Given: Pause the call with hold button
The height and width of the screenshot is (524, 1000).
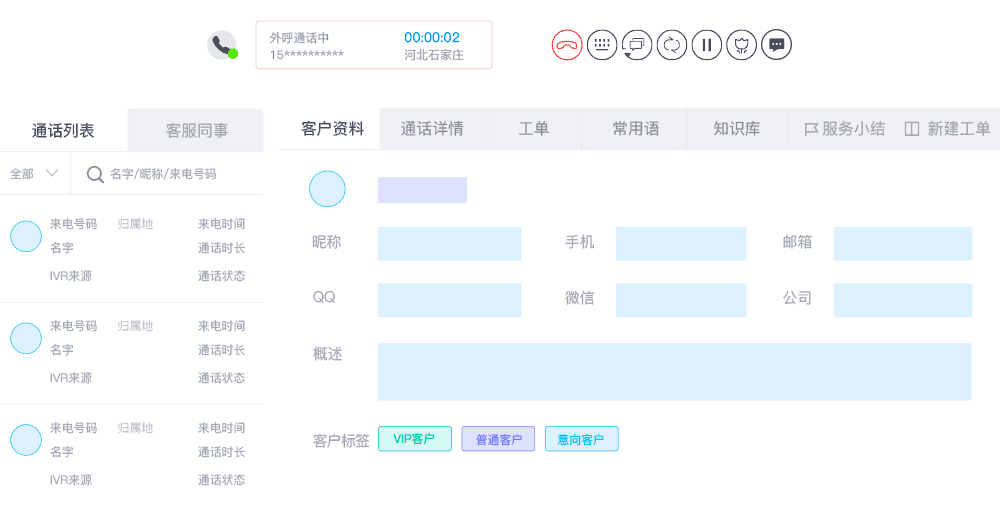Looking at the screenshot, I should pyautogui.click(x=707, y=45).
